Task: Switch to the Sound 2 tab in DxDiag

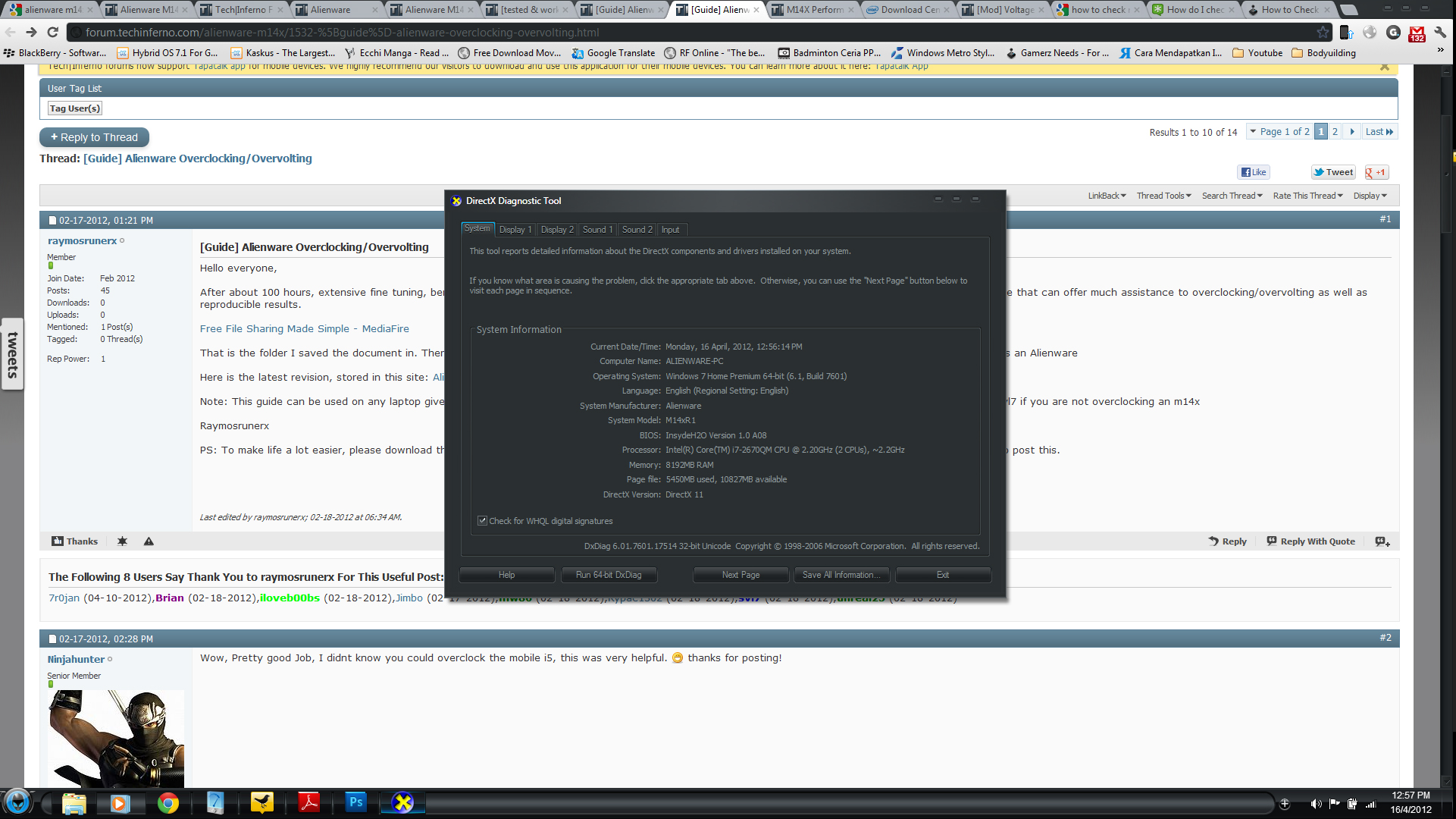Action: [x=637, y=230]
